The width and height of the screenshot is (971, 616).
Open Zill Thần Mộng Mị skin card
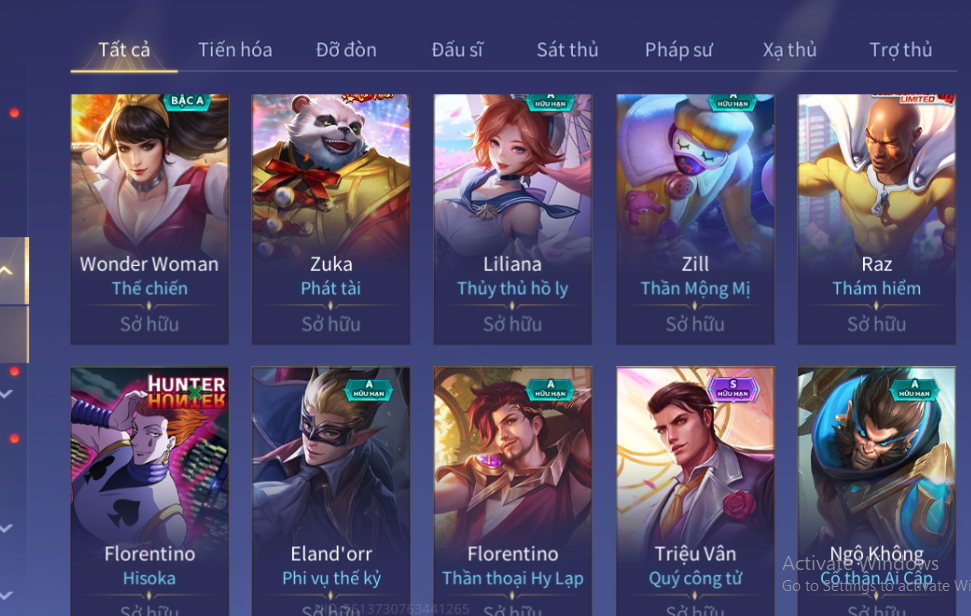695,219
